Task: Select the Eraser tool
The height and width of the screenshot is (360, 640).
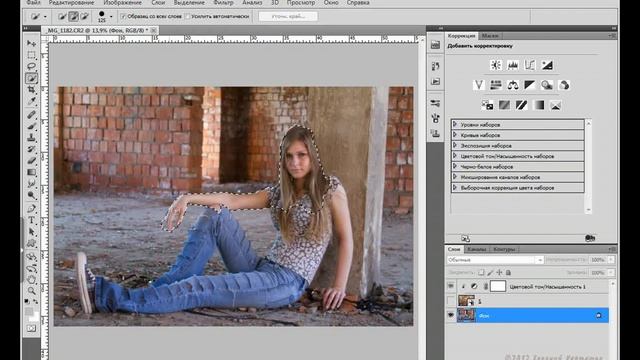Action: click(x=31, y=161)
